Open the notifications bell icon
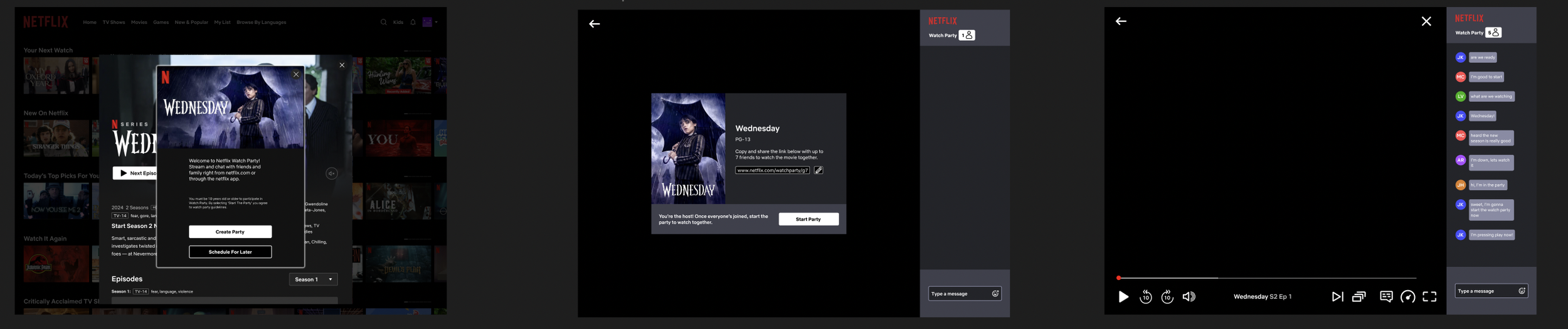The width and height of the screenshot is (1568, 329). [x=413, y=22]
